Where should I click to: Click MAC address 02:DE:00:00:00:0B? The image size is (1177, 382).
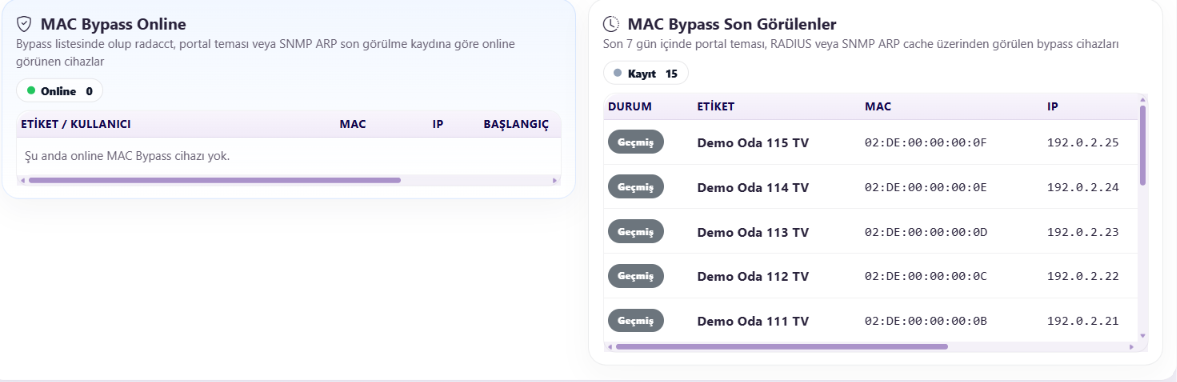coord(926,321)
